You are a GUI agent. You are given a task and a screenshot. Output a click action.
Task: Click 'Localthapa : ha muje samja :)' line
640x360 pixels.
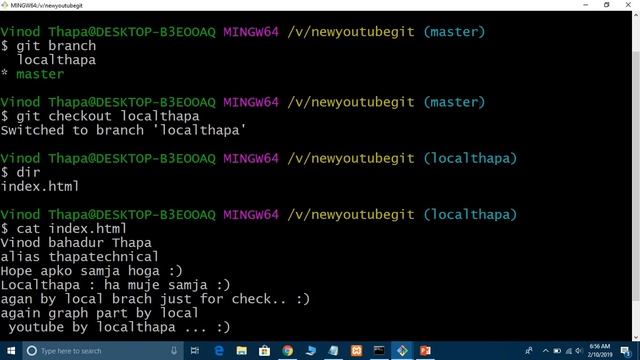pos(116,285)
